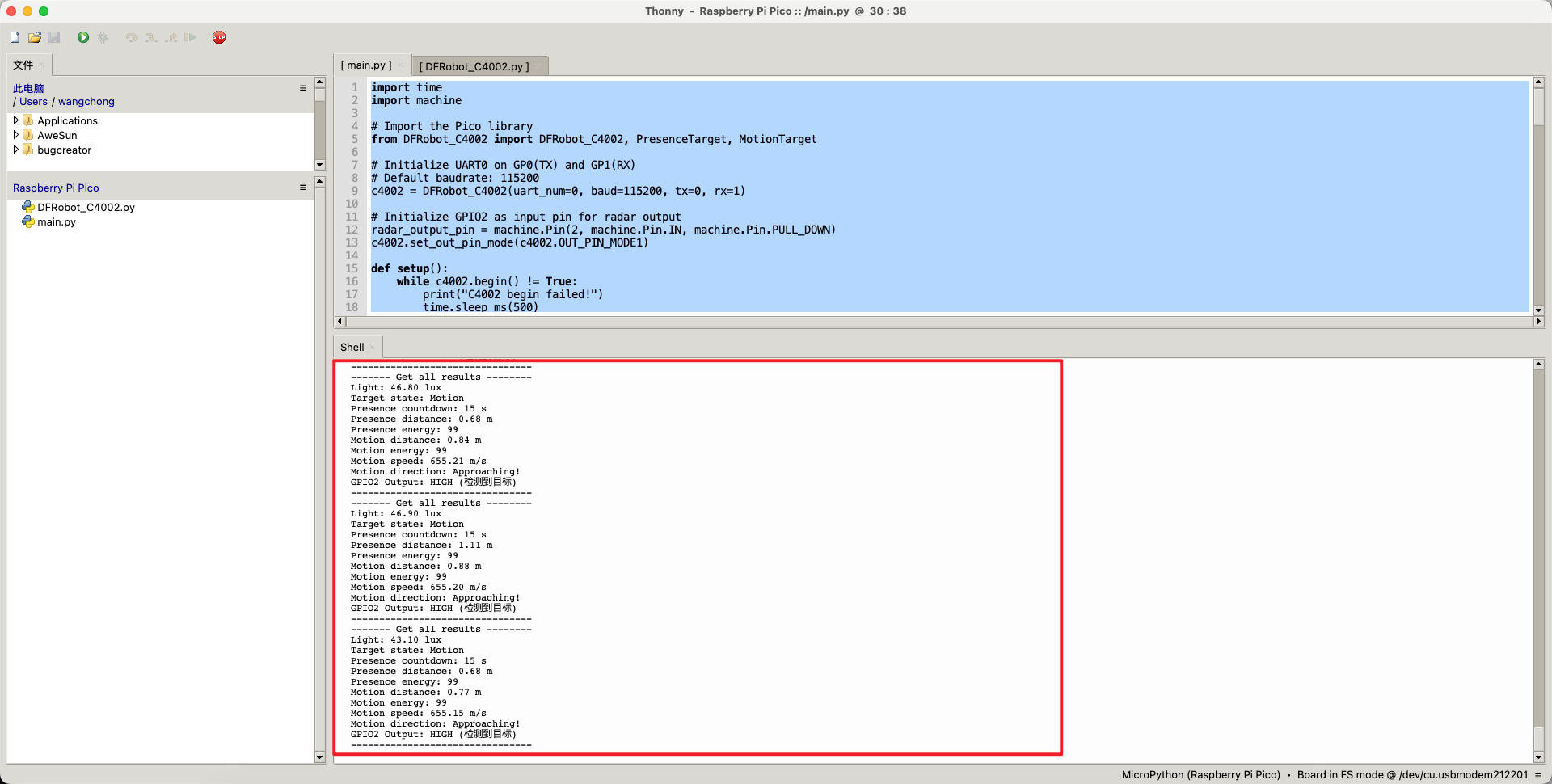Expand the AweSun folder
The width and height of the screenshot is (1552, 784).
point(15,135)
